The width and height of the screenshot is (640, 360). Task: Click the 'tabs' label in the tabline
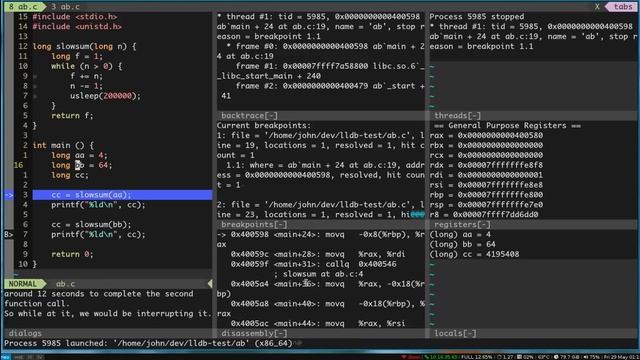click(x=623, y=7)
